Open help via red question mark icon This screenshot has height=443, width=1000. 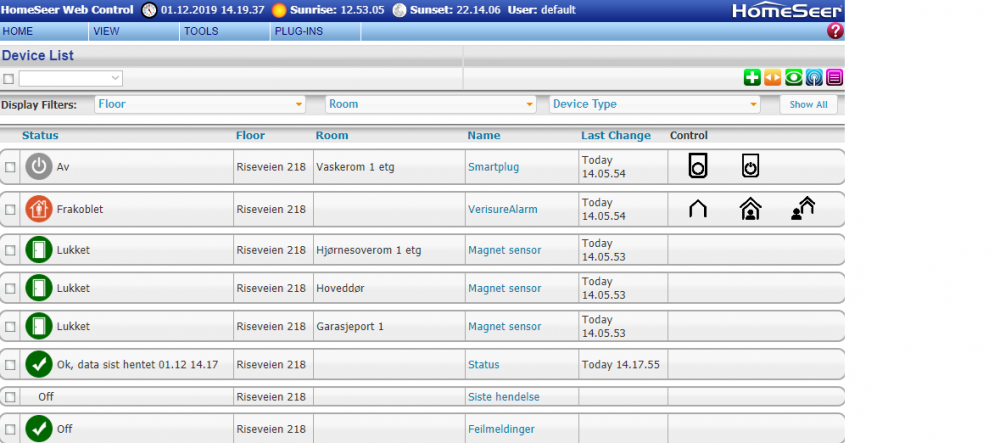click(835, 31)
